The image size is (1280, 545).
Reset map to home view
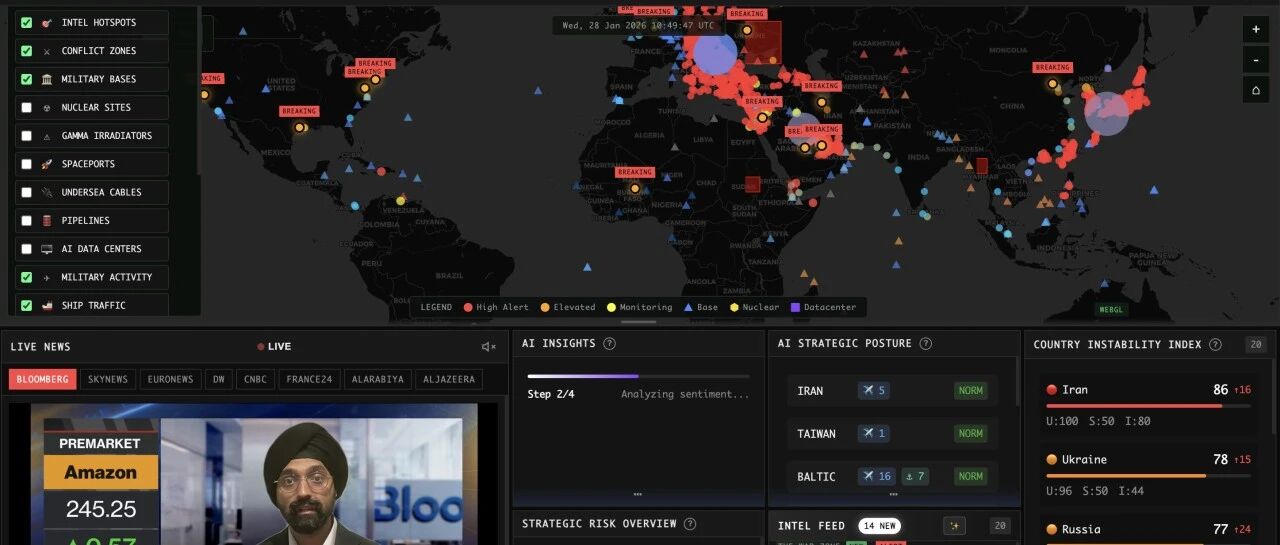point(1256,89)
